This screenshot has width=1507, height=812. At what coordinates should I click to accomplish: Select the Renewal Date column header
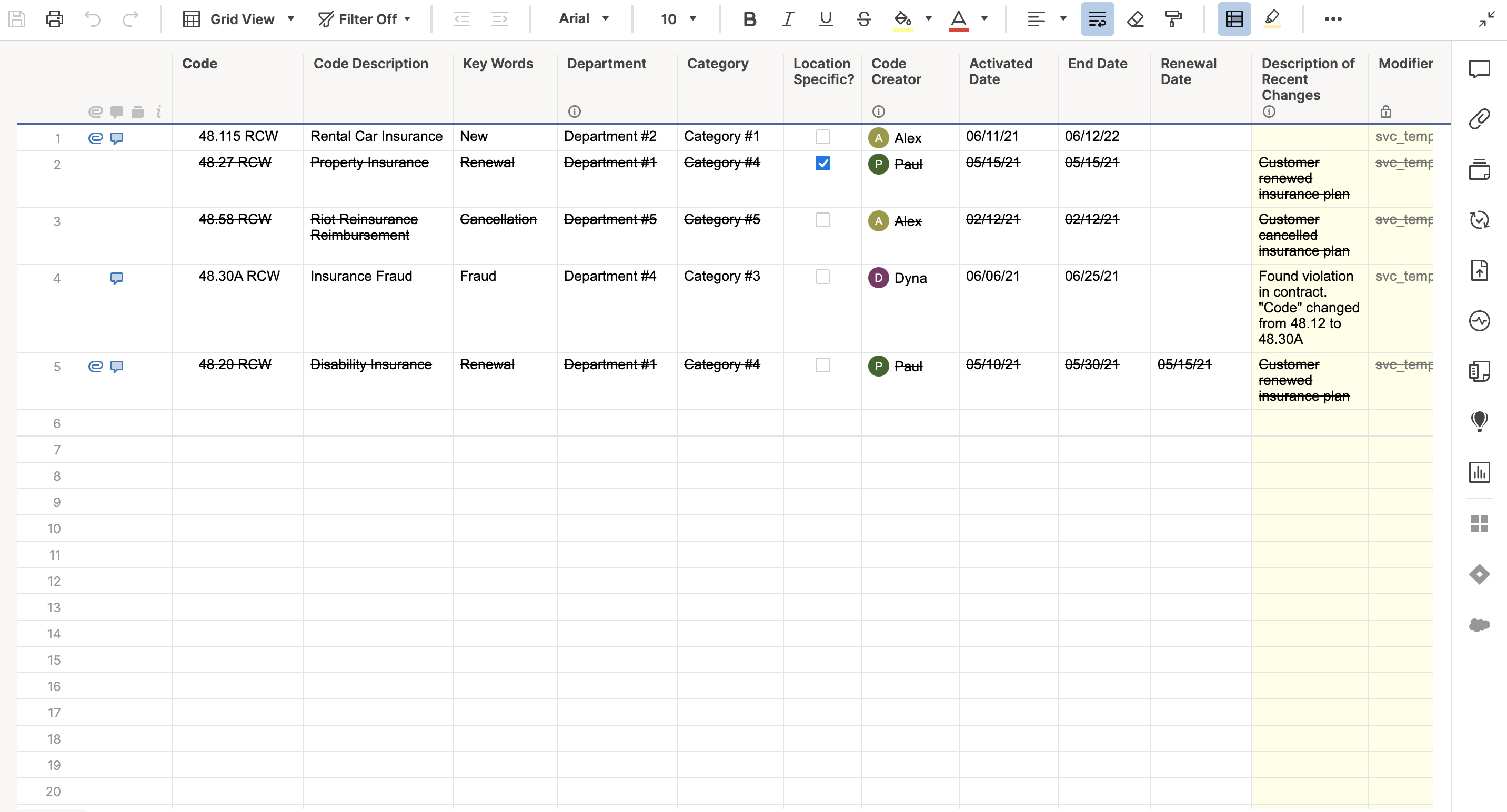pos(1200,88)
